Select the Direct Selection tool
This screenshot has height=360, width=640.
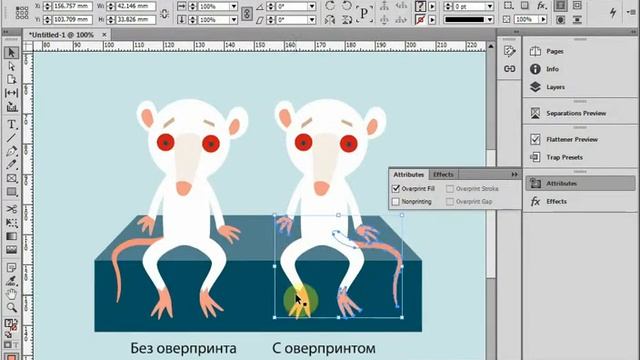(x=11, y=66)
